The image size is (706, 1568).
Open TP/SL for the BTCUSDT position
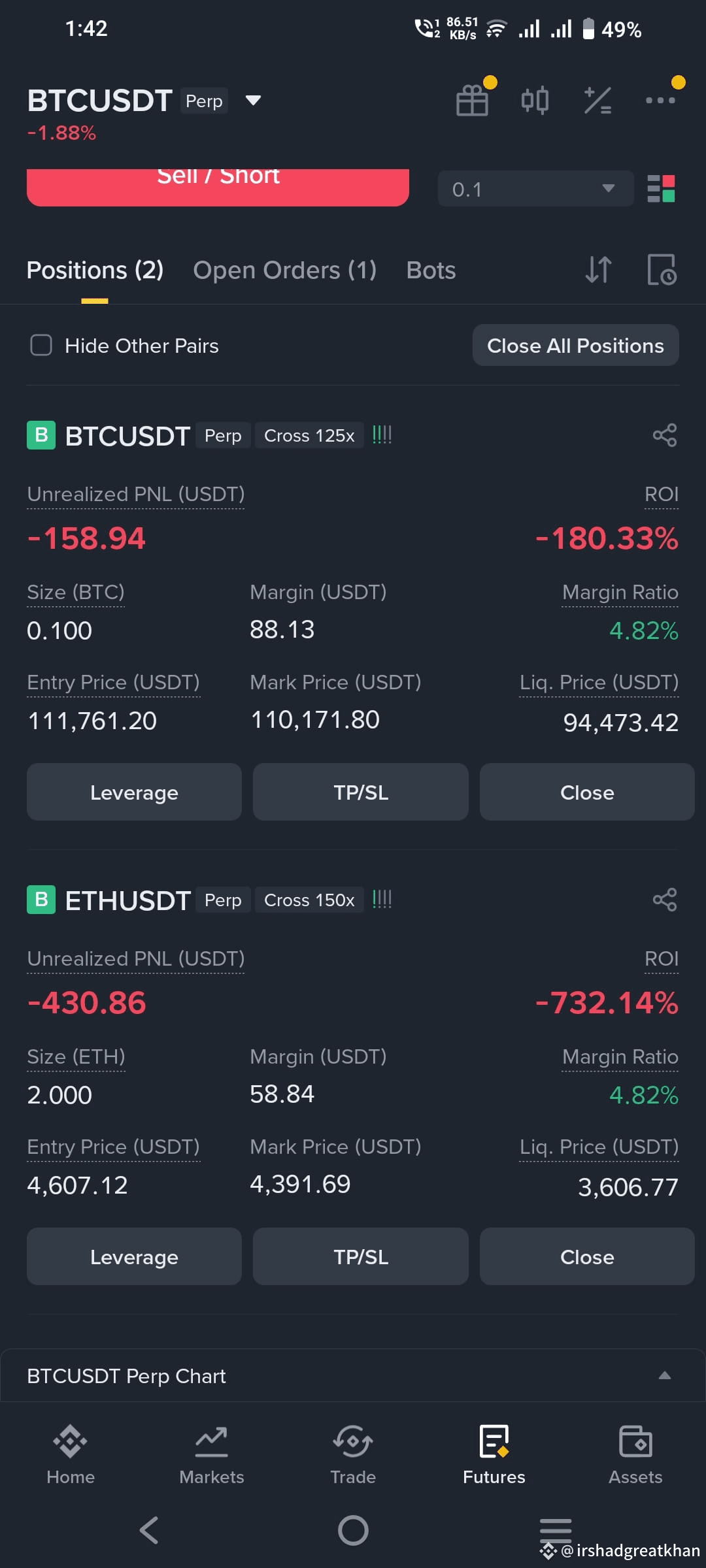361,792
